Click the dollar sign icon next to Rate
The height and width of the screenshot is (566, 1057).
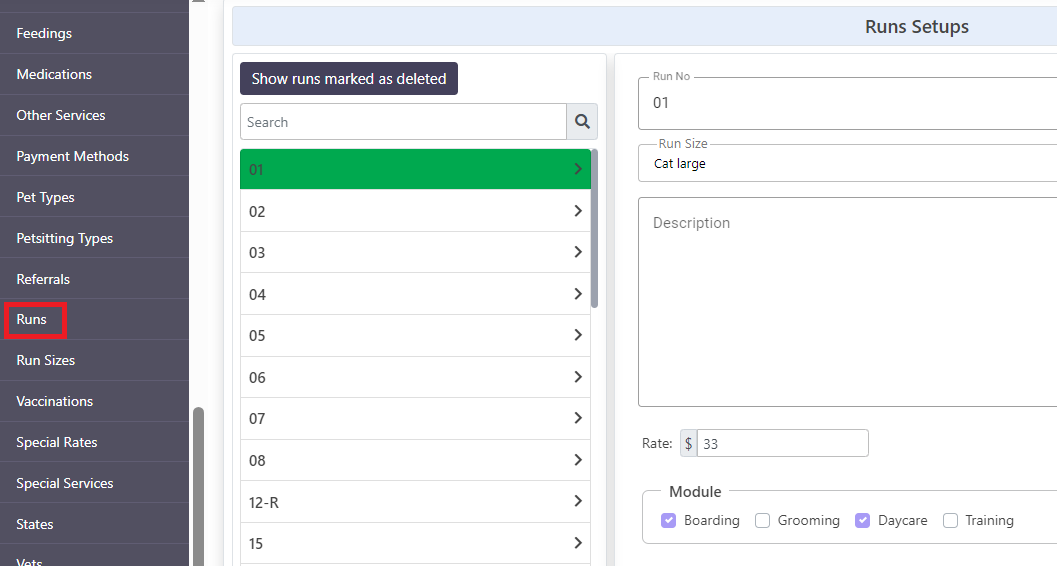coord(688,443)
